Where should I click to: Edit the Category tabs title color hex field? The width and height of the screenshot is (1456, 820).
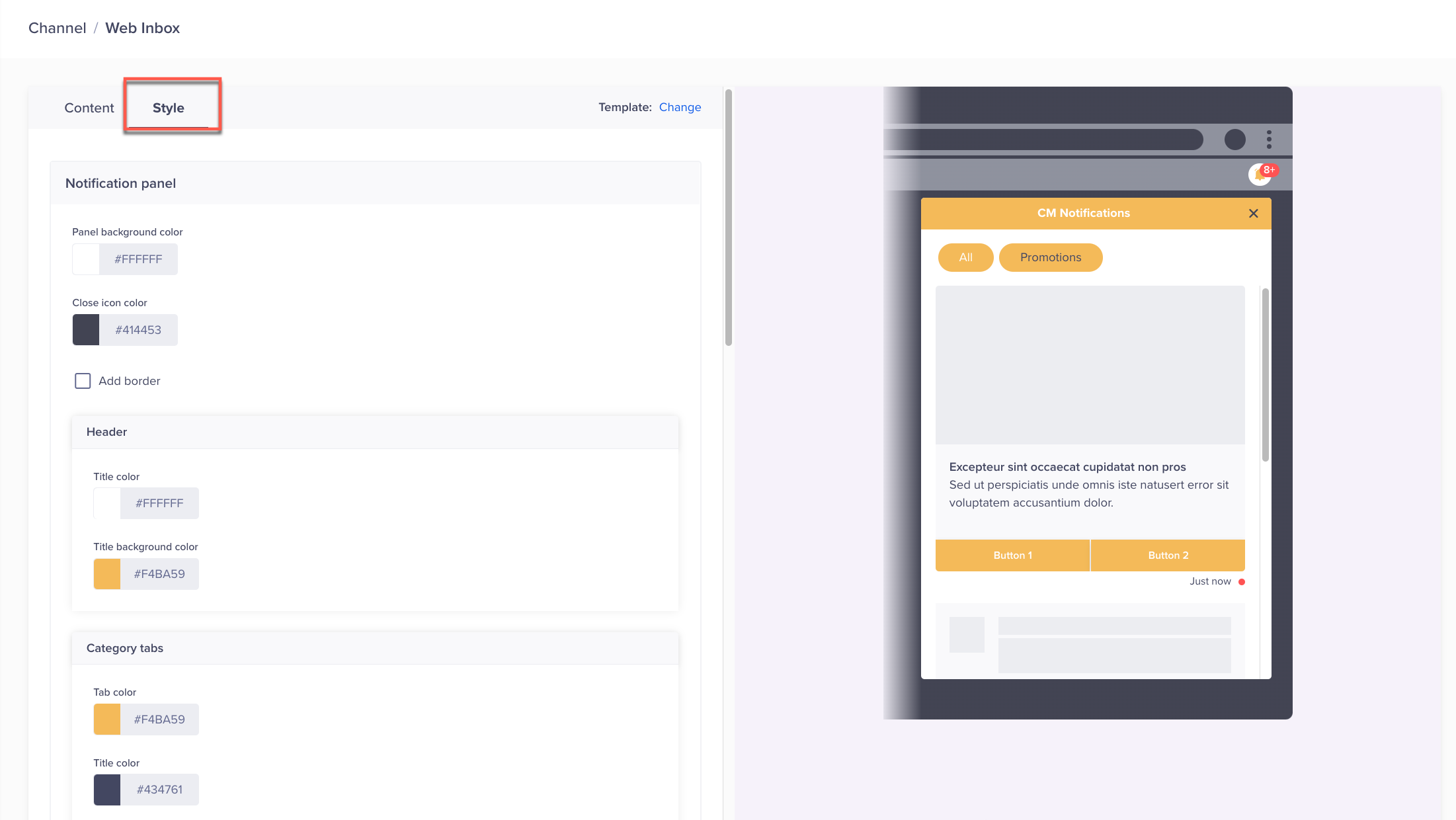click(x=159, y=790)
